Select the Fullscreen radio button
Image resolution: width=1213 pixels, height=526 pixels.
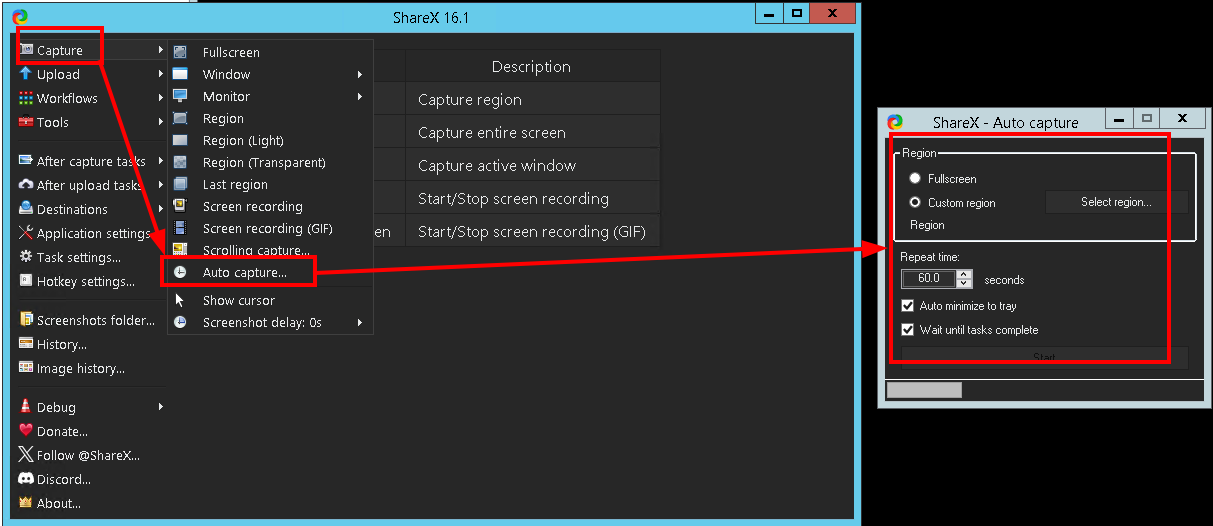[x=914, y=178]
